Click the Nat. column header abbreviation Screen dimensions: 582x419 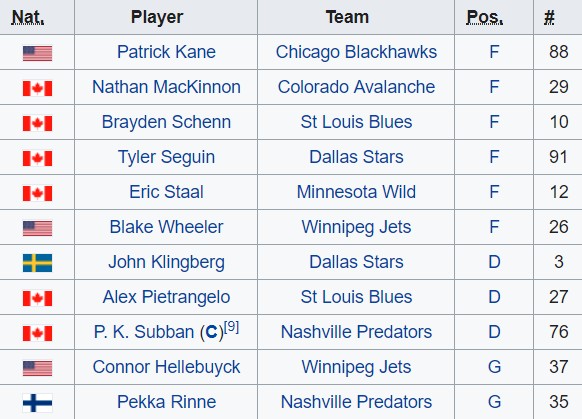tap(28, 17)
